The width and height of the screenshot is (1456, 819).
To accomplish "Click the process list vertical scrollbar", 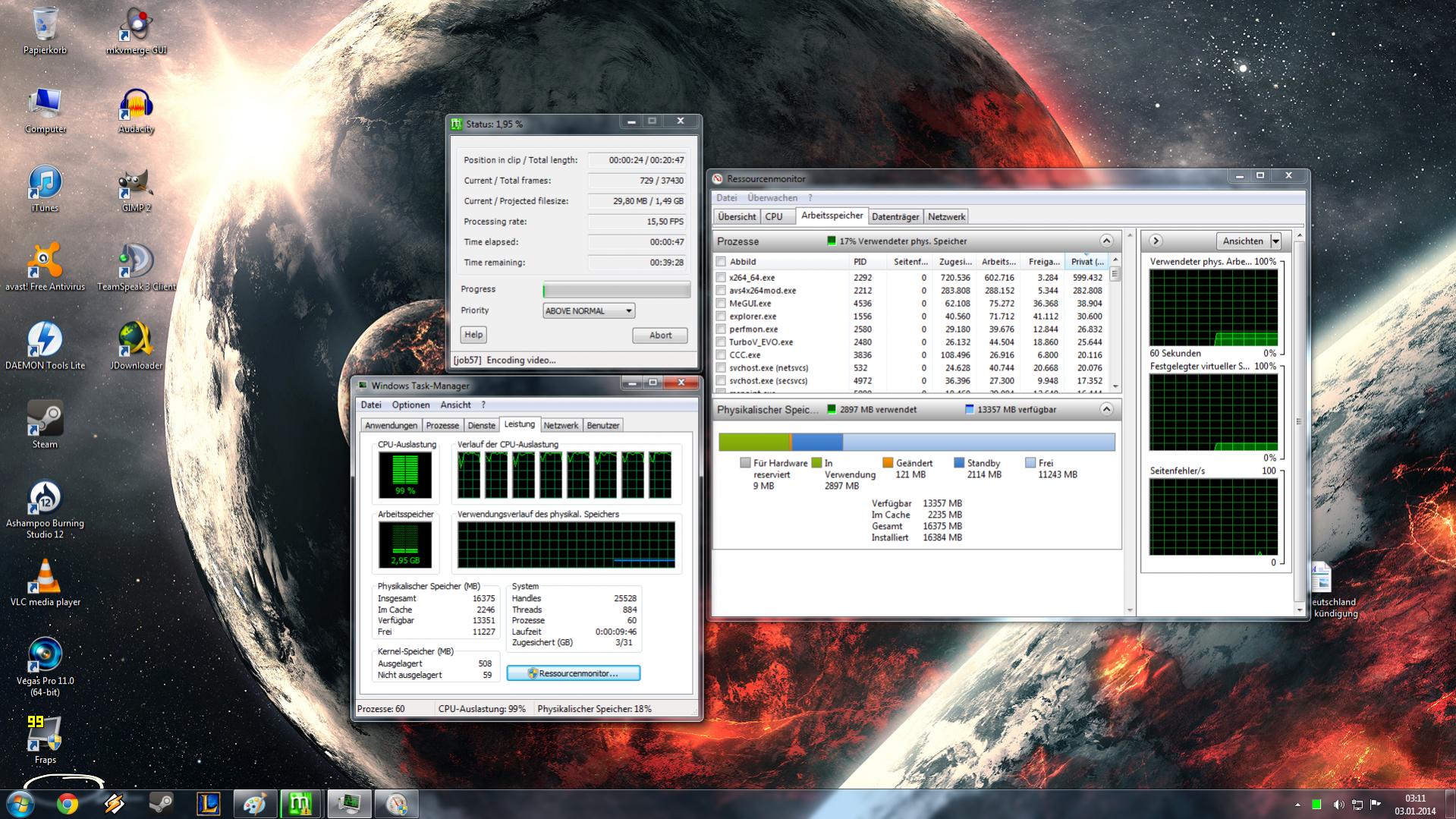I will [1115, 325].
